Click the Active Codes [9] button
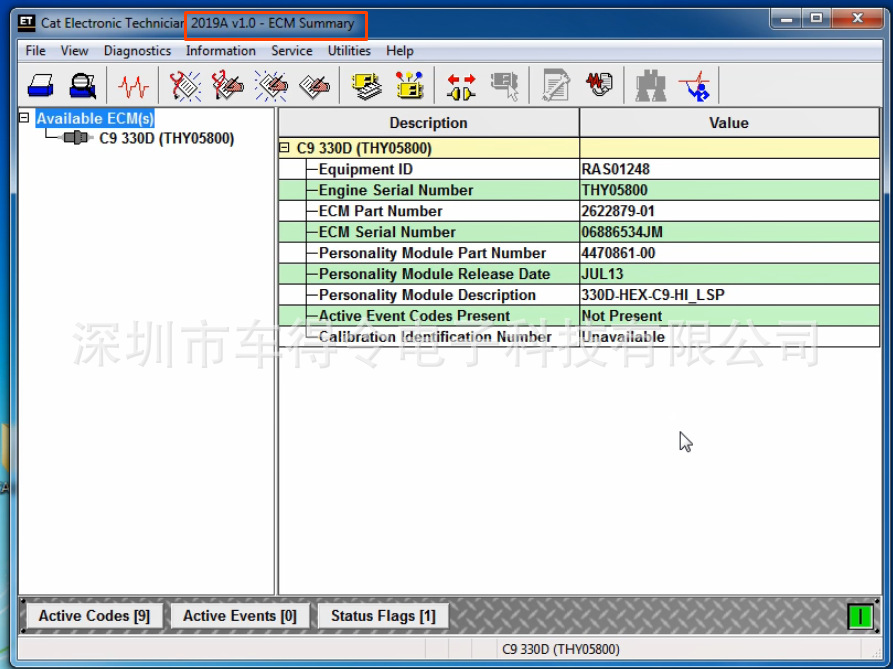The image size is (893, 669). click(95, 616)
